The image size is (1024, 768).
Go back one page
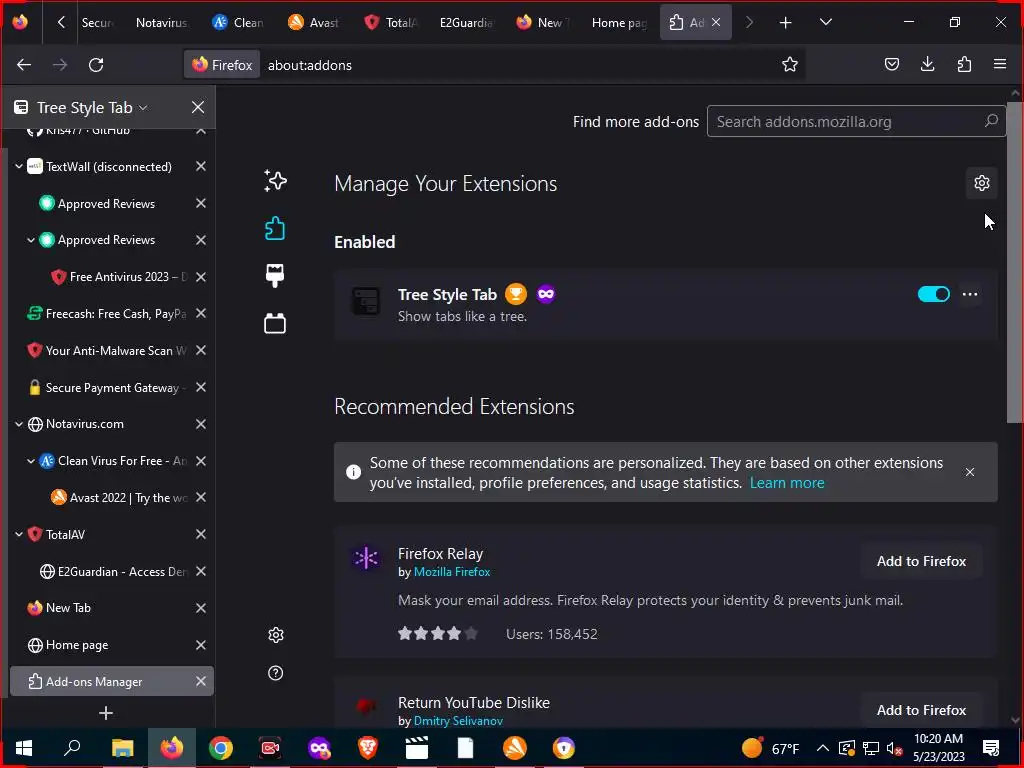pos(24,65)
